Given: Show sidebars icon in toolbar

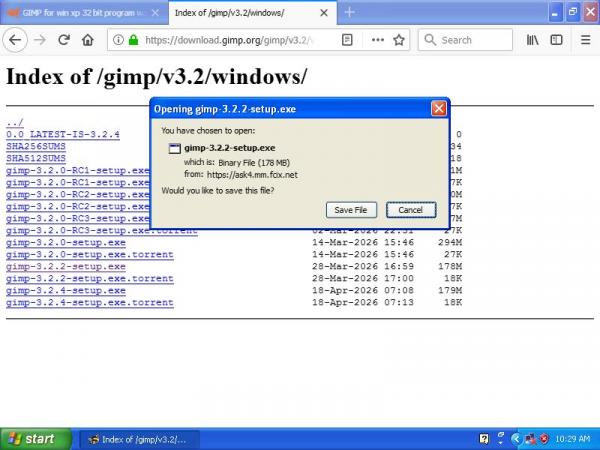Looking at the screenshot, I should [556, 40].
